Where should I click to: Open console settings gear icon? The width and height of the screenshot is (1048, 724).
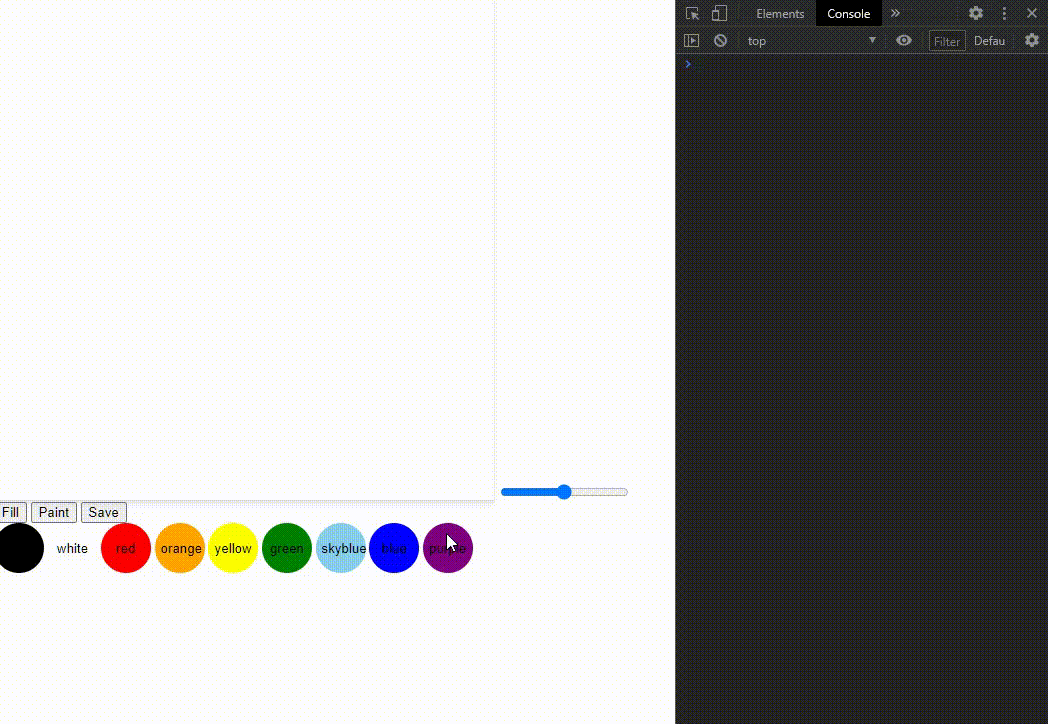click(x=1032, y=41)
